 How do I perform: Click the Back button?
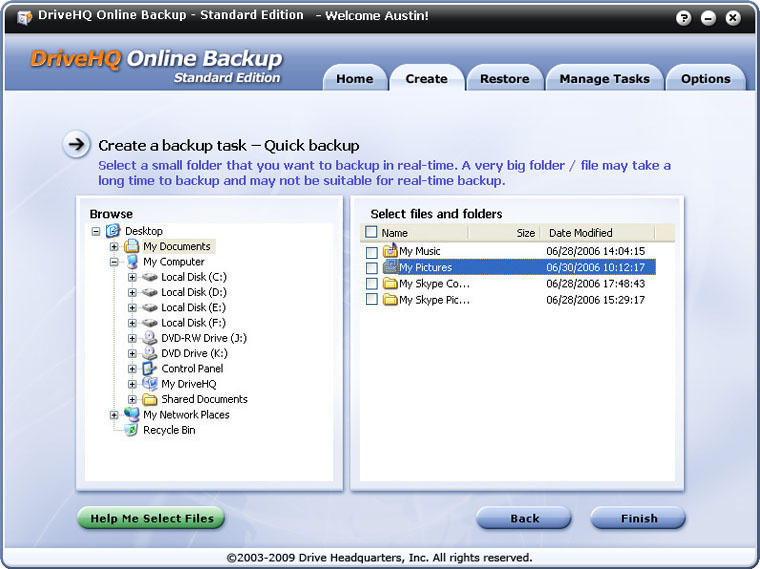coord(524,518)
